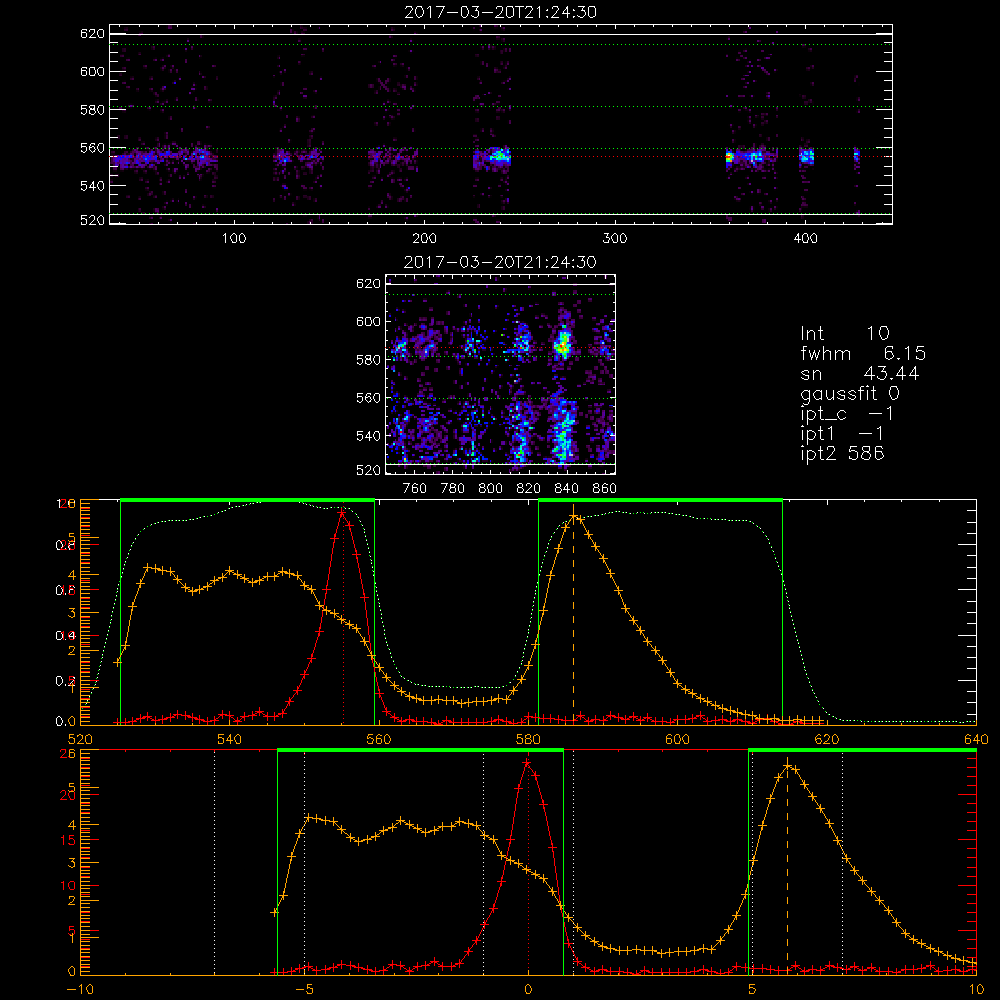The width and height of the screenshot is (1000, 1000).
Task: Click left thick green bar atop bottom plot
Action: point(420,751)
